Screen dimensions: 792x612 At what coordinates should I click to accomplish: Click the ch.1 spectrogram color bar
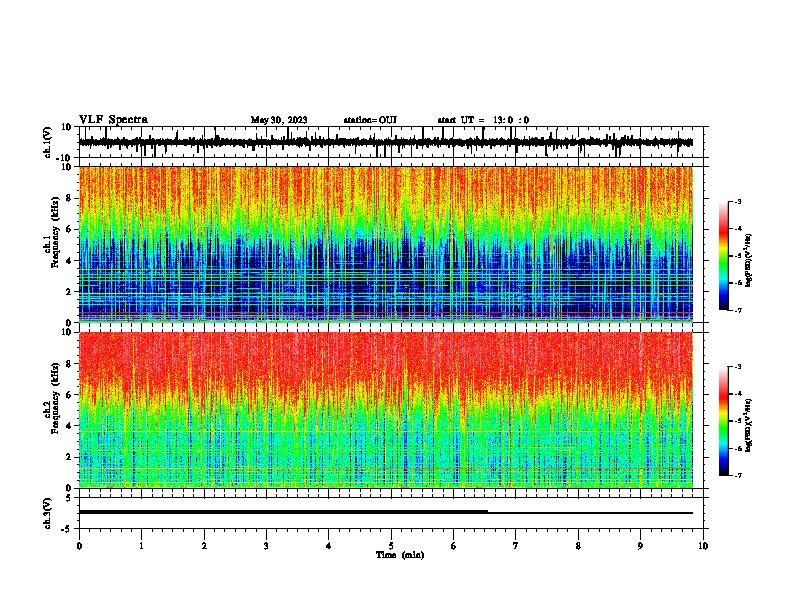[x=723, y=256]
